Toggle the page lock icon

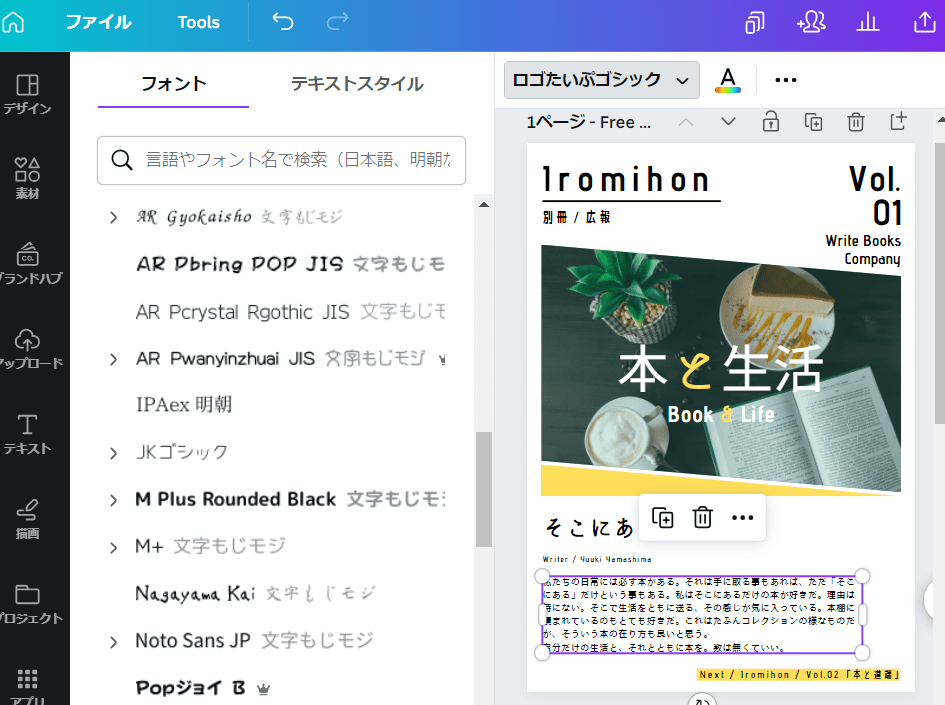click(770, 122)
